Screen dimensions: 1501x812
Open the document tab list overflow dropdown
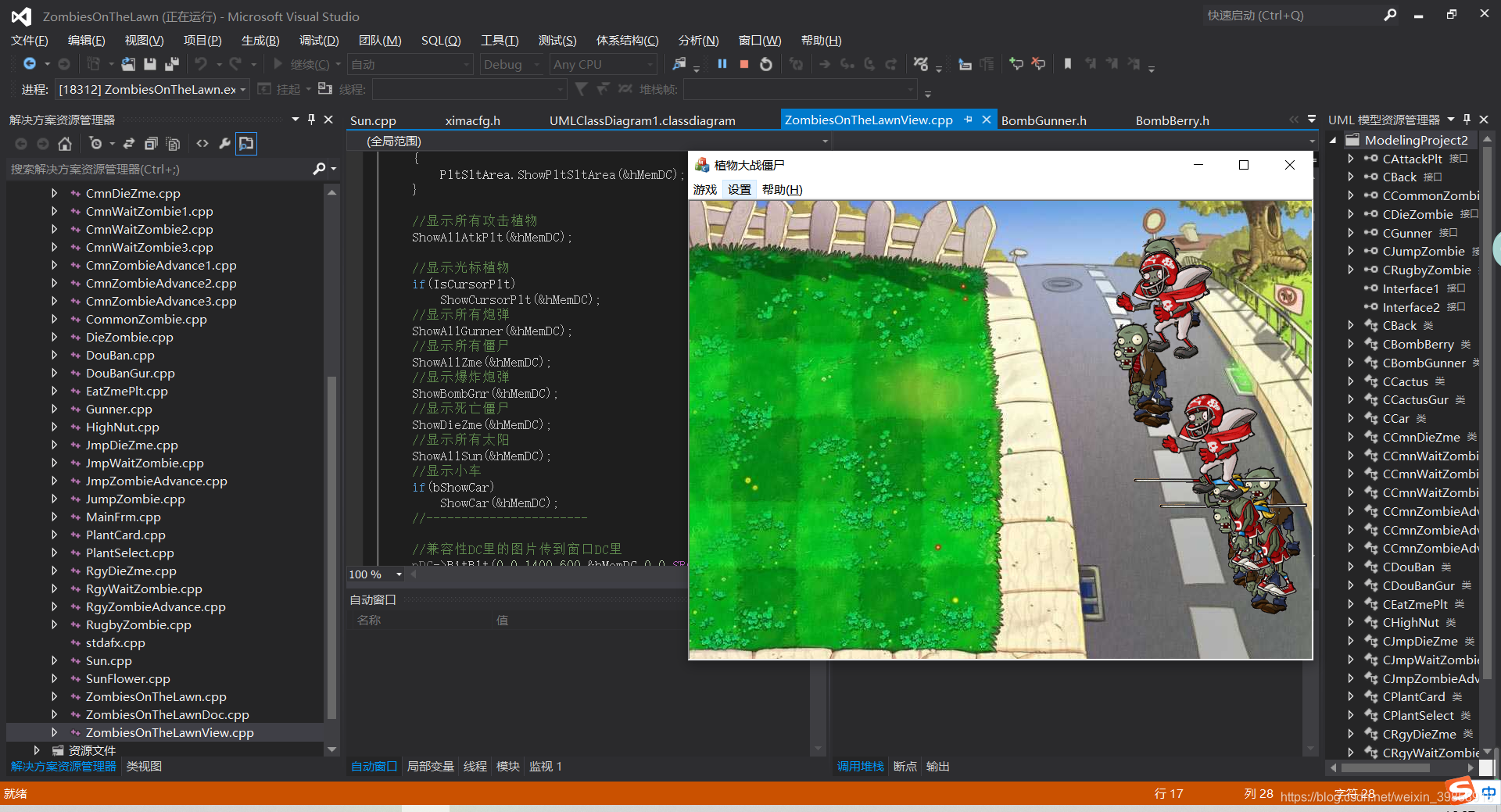[x=1311, y=120]
